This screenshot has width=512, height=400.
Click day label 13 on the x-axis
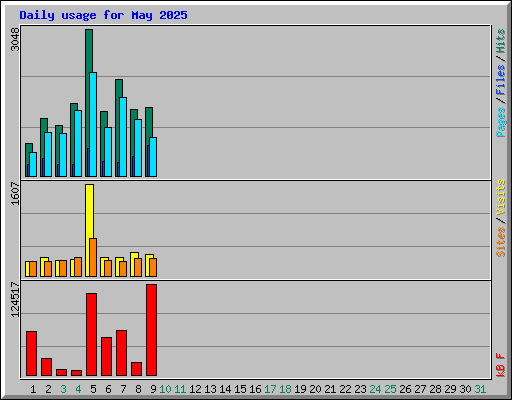pos(210,389)
